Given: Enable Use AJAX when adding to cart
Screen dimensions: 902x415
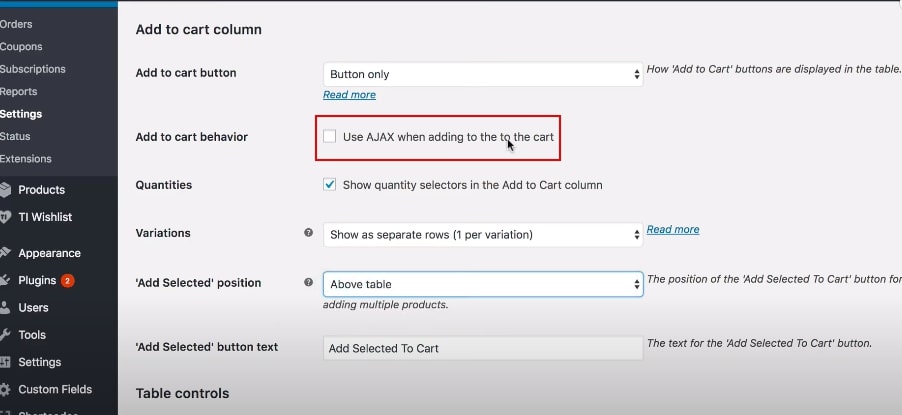Looking at the screenshot, I should click(330, 136).
